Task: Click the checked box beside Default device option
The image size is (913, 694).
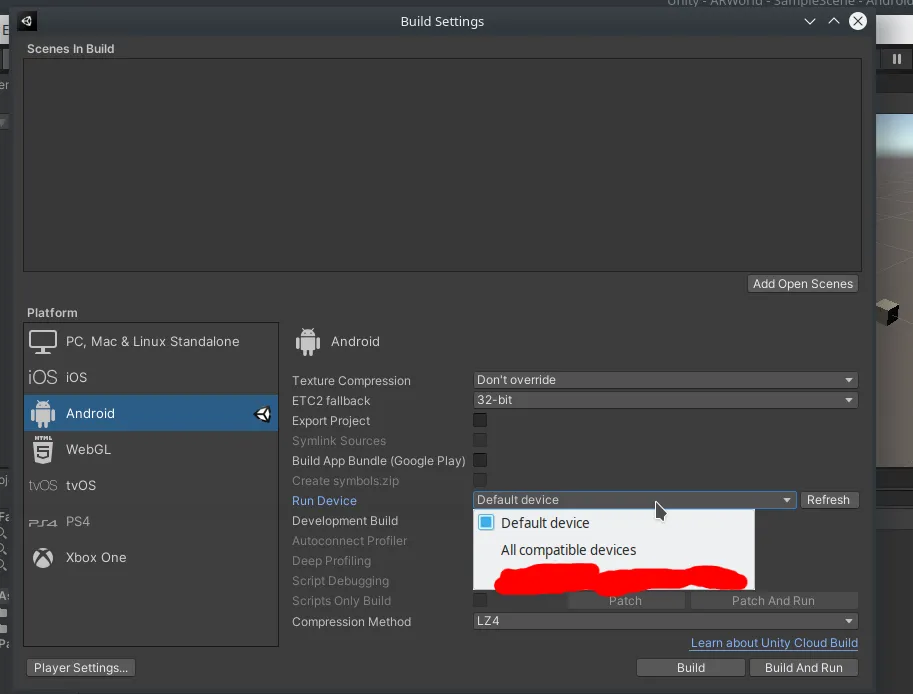Action: pos(486,522)
